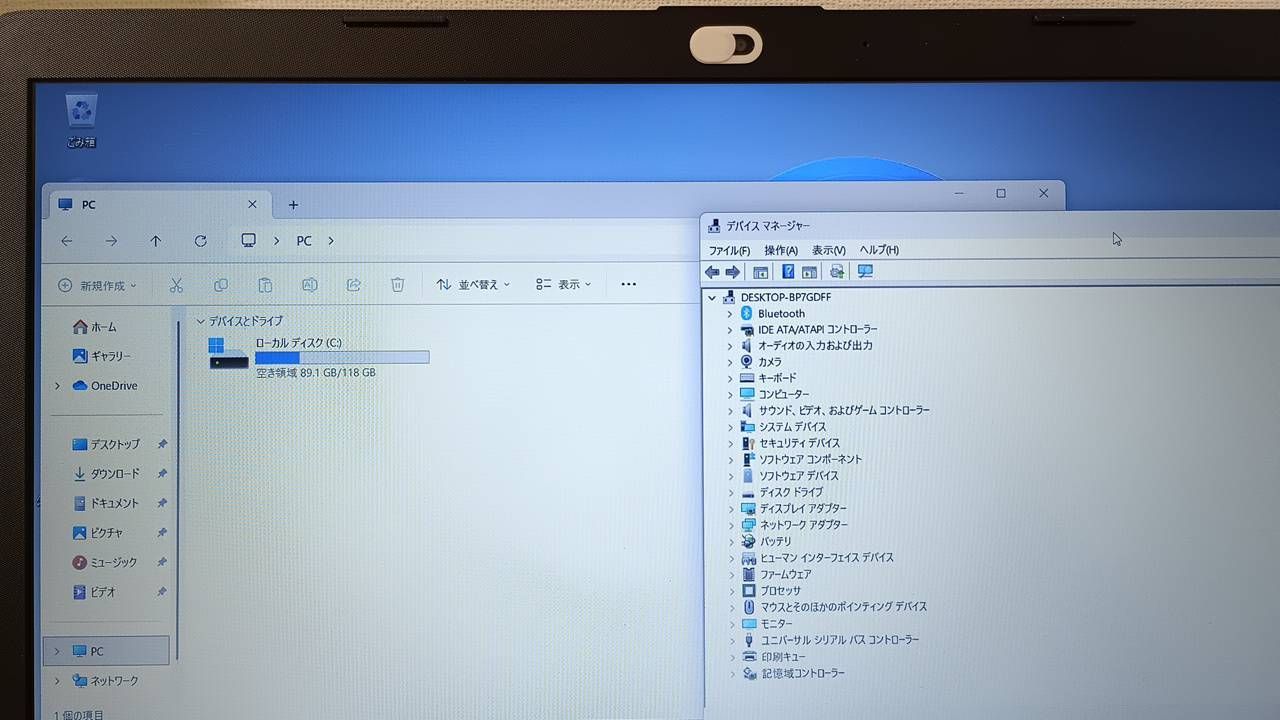Click the back arrow in Device Manager toolbar
The width and height of the screenshot is (1280, 720).
pos(712,272)
